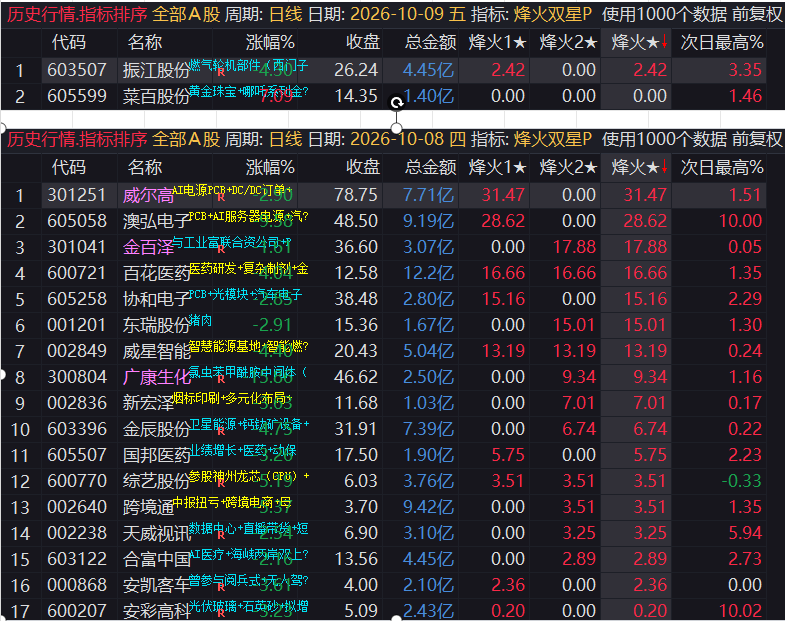This screenshot has width=785, height=621.
Task: Click 次日最高% 5.94 in 天威视讯 row
Action: (745, 533)
